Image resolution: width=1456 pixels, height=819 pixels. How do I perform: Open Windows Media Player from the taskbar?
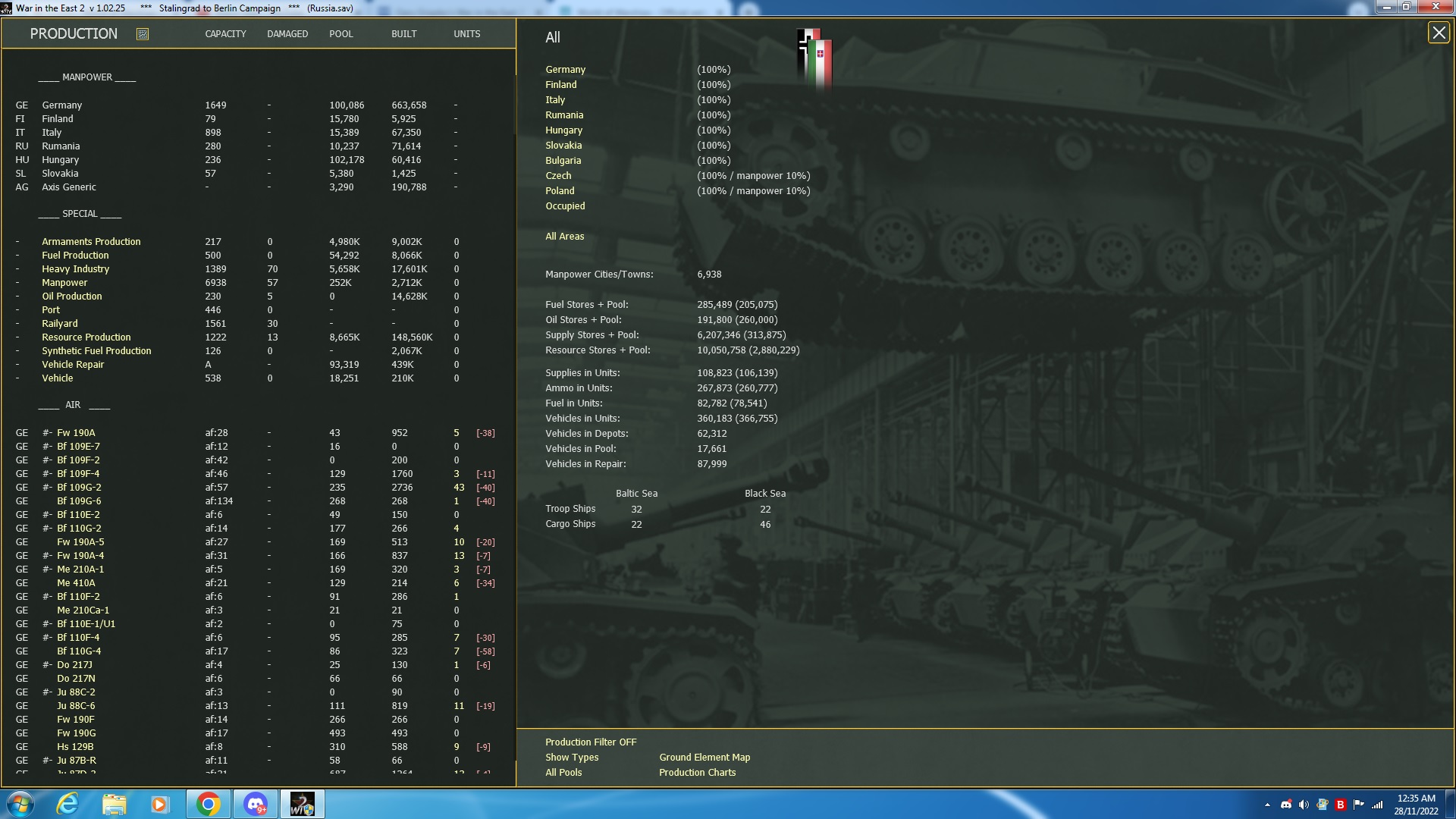click(x=160, y=803)
